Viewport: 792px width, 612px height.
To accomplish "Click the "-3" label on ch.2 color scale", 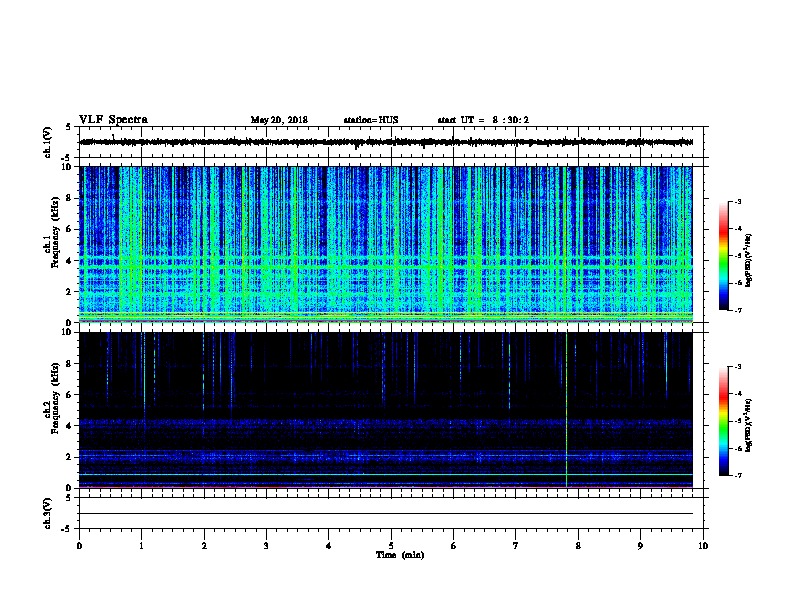I will point(738,367).
